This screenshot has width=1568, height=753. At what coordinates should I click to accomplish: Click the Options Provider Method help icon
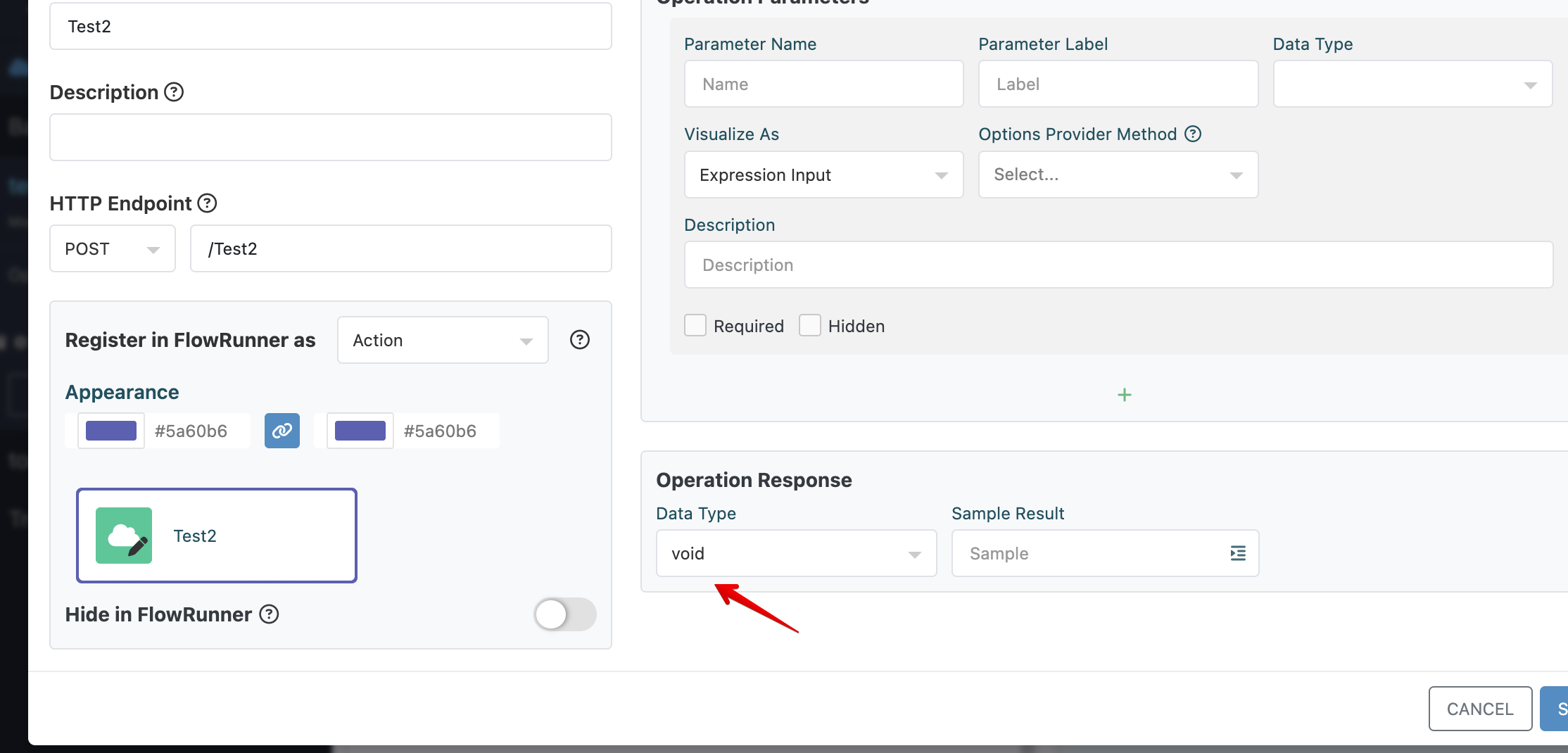[1193, 134]
